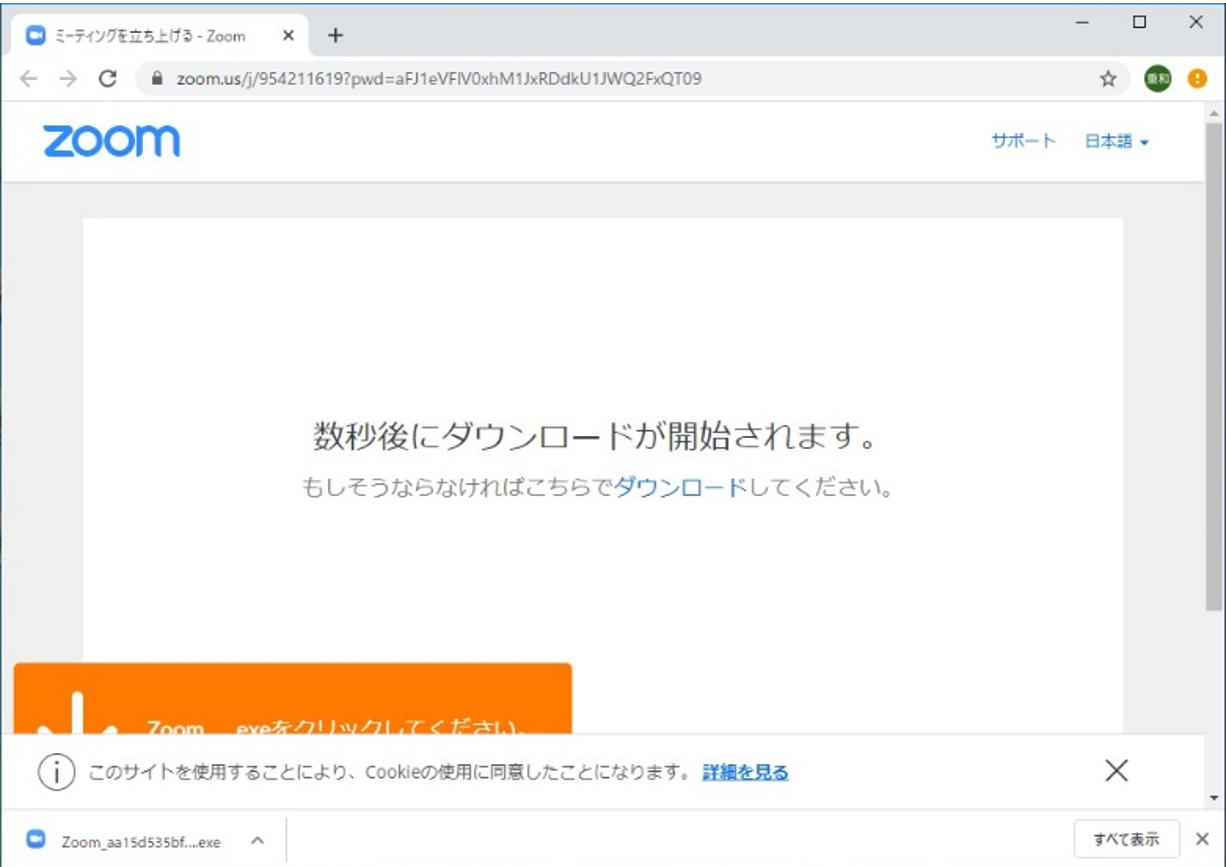
Task: Bookmark this page with the star icon
Action: (1108, 79)
